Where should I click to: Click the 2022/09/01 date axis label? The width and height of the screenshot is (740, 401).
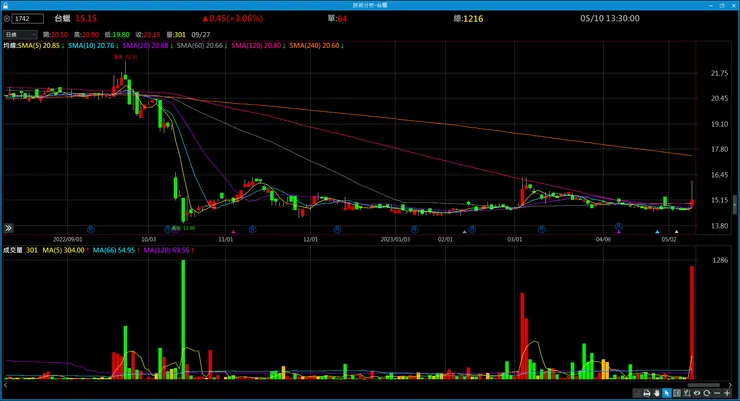click(x=67, y=240)
